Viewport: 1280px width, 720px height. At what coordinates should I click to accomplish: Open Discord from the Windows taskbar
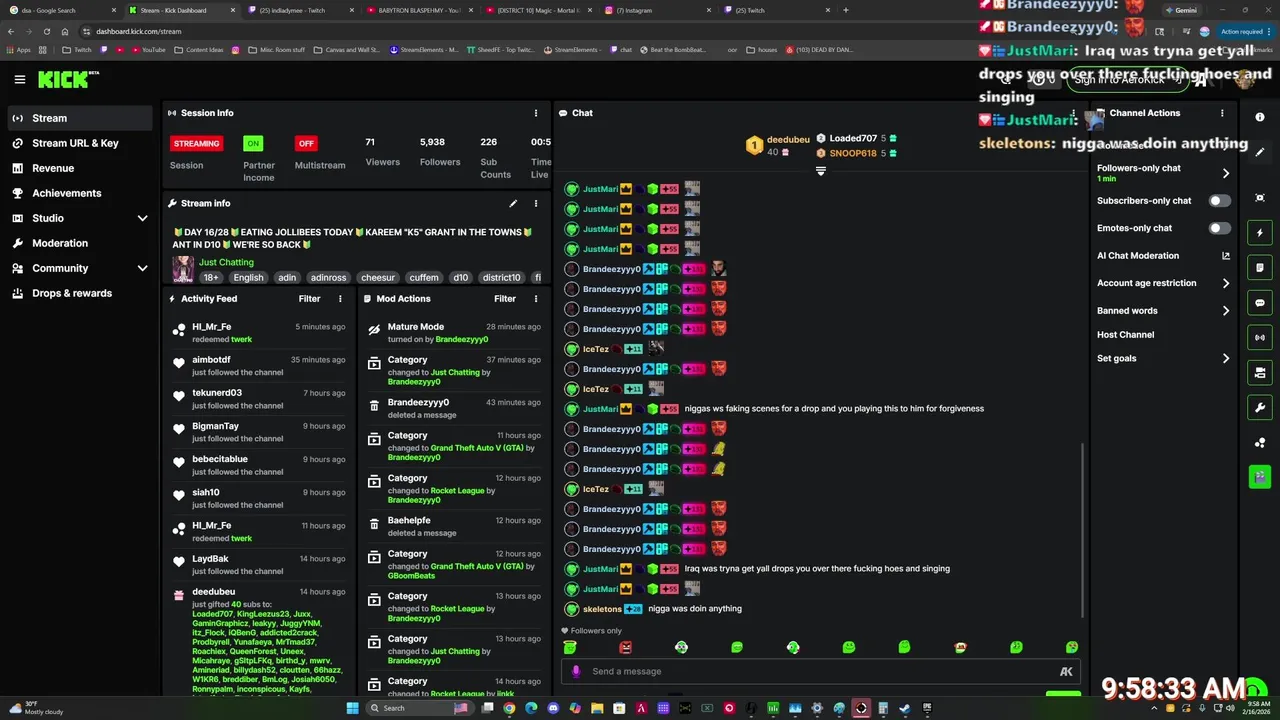(x=553, y=708)
